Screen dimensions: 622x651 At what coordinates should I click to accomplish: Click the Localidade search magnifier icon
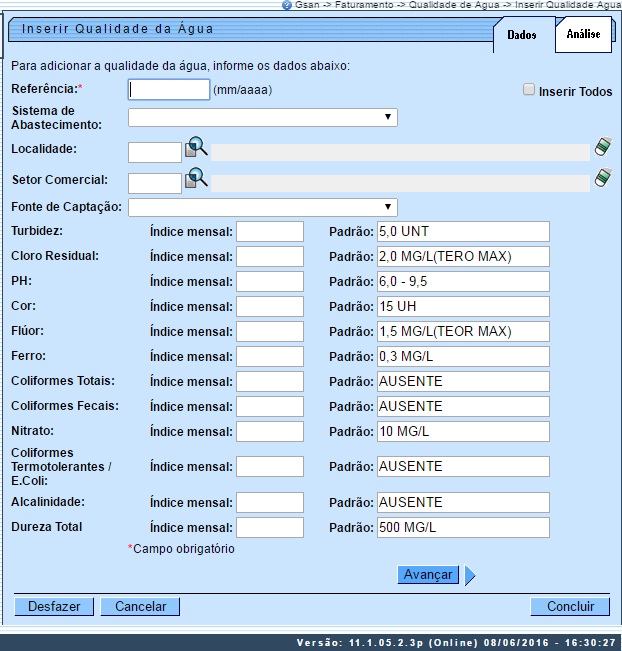pos(196,149)
